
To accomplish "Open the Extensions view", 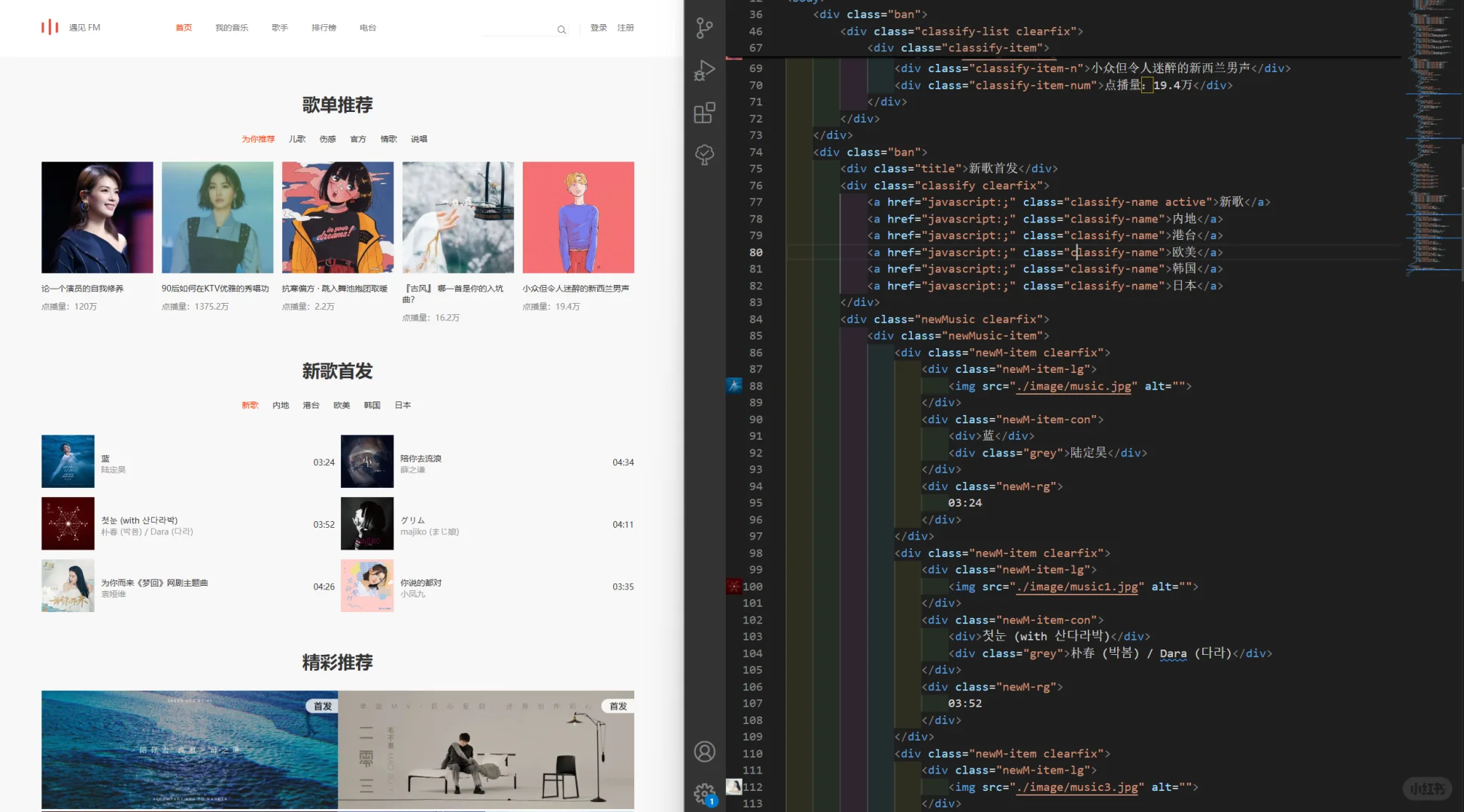I will (704, 113).
